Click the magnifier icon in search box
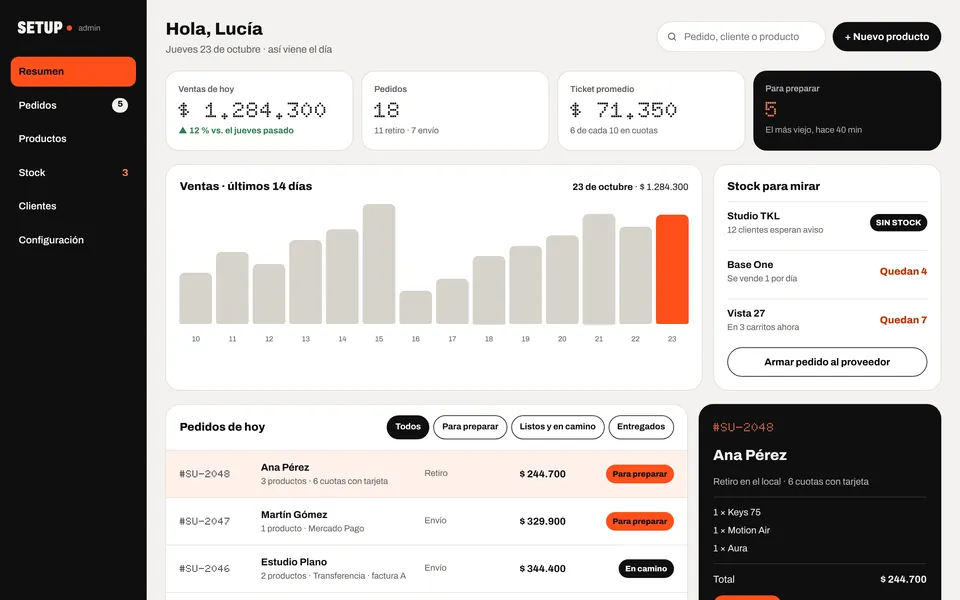960x600 pixels. (x=672, y=37)
